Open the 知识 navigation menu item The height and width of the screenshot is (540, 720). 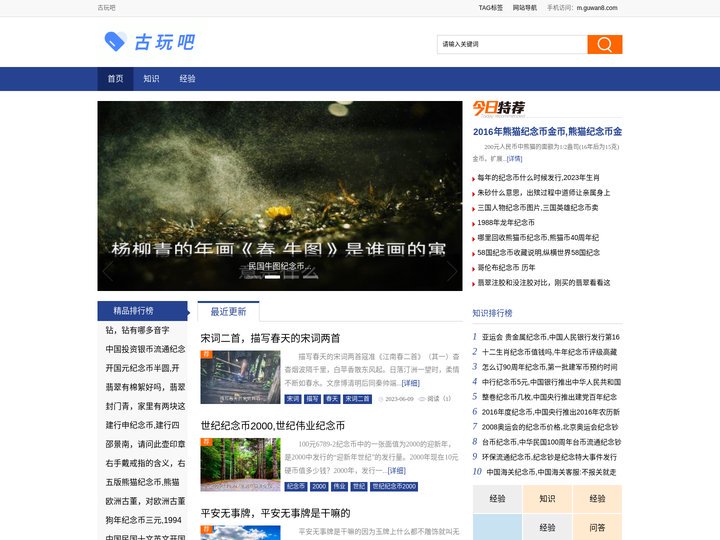(x=151, y=79)
